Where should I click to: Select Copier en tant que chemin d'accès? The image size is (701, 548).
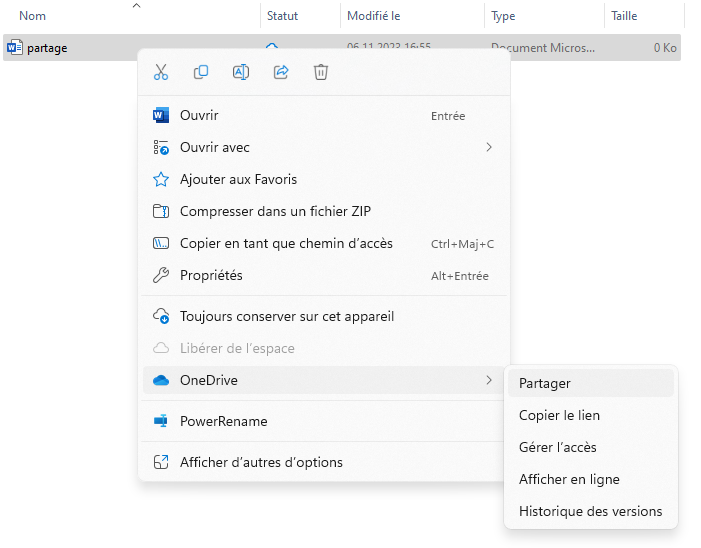click(286, 244)
